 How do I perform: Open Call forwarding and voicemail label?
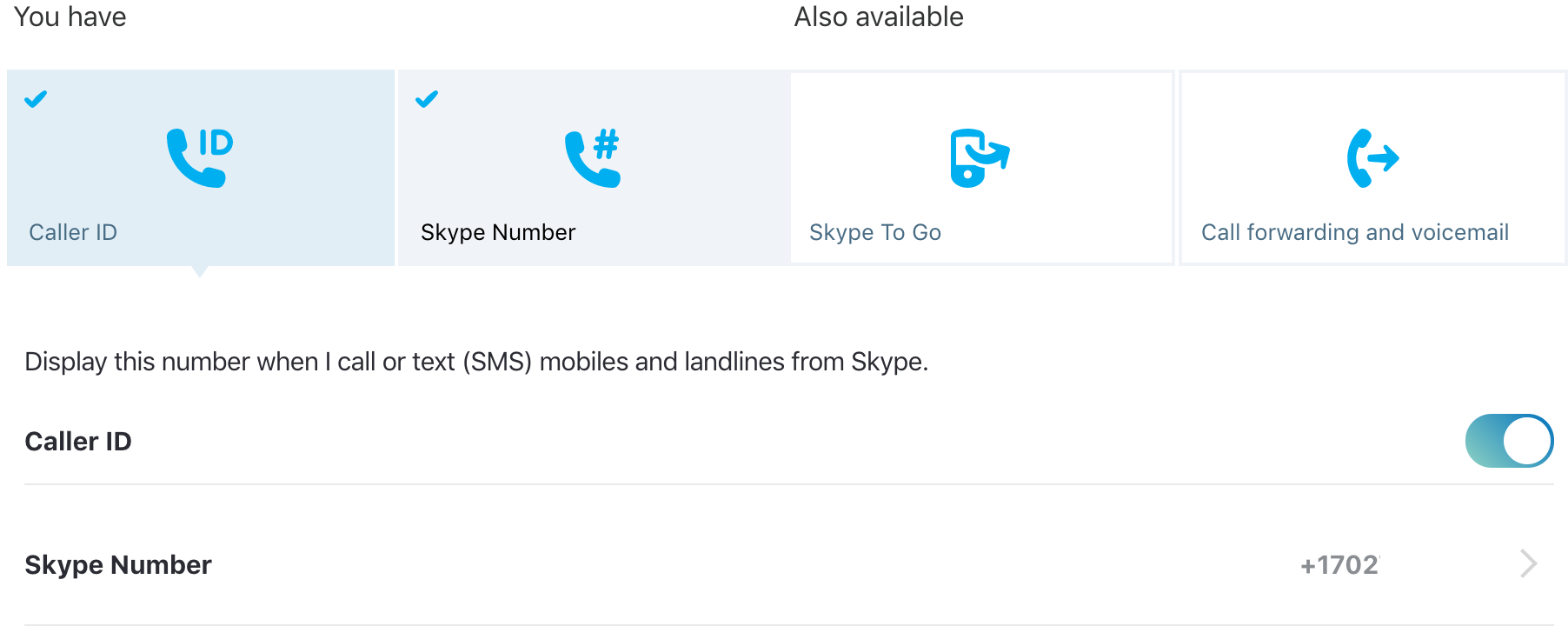(1355, 232)
